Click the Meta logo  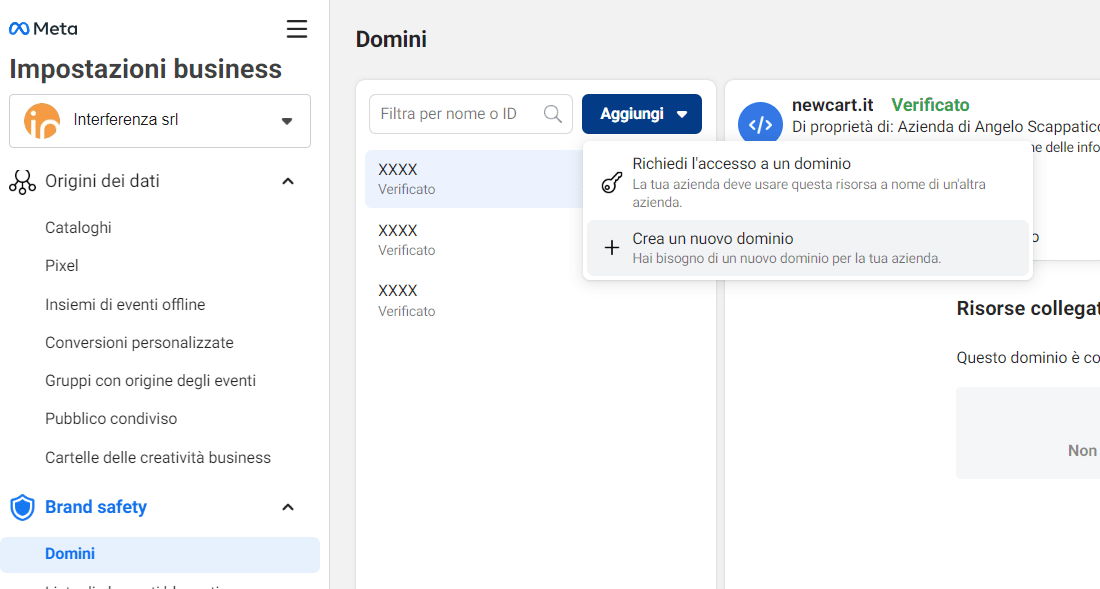click(x=43, y=29)
